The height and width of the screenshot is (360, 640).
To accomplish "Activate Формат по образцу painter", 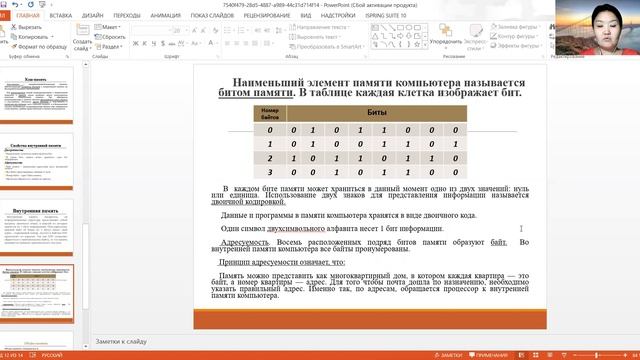I will click(x=39, y=47).
